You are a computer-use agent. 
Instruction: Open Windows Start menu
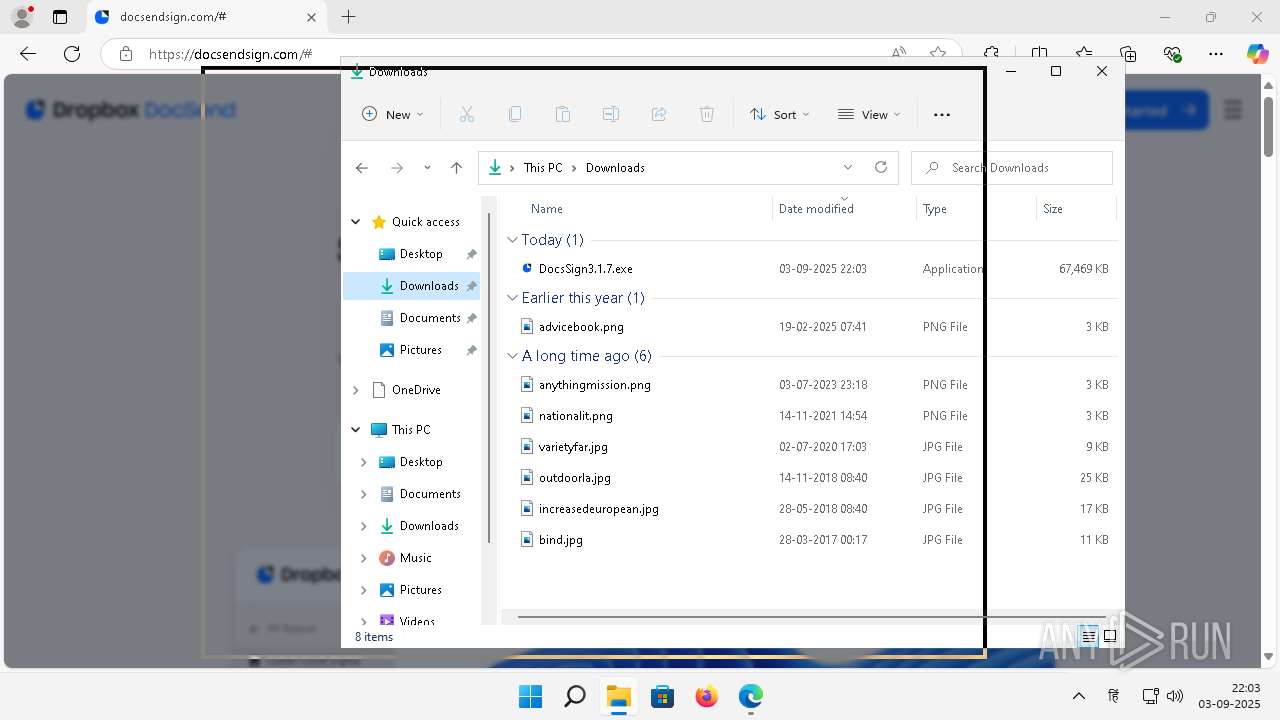530,696
